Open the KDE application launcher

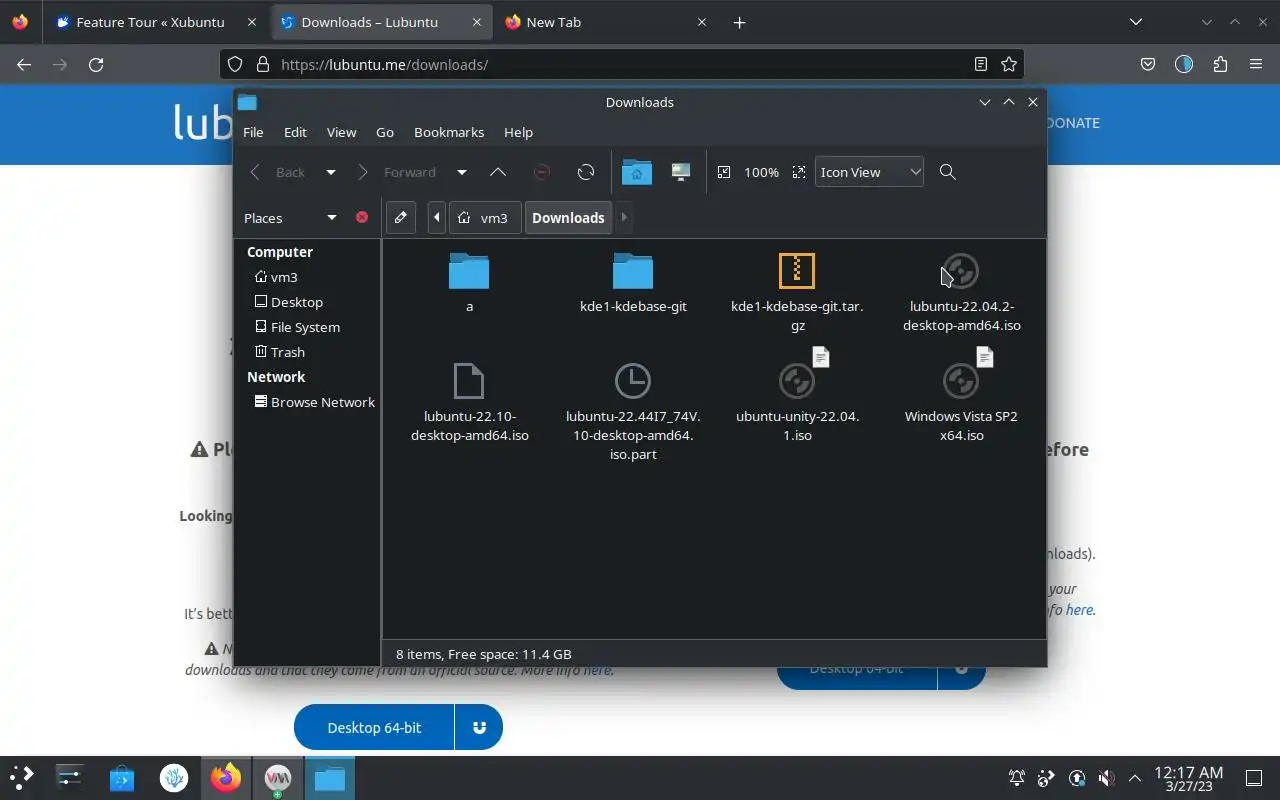click(22, 777)
